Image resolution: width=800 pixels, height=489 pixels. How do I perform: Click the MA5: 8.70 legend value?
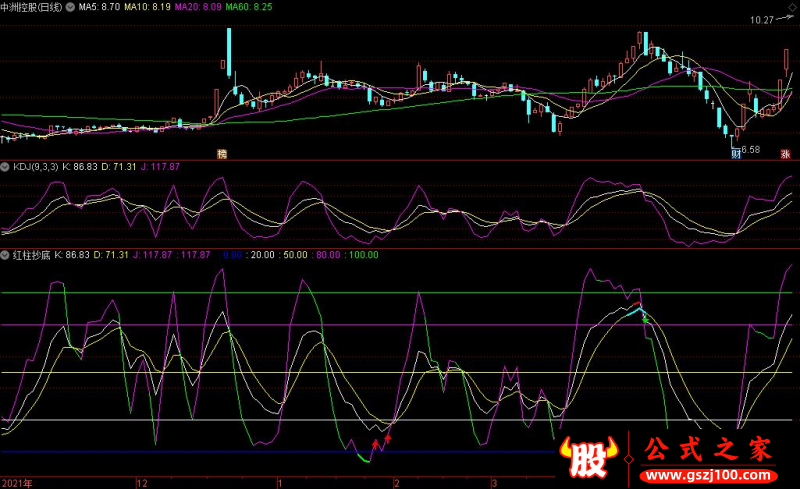tap(99, 7)
